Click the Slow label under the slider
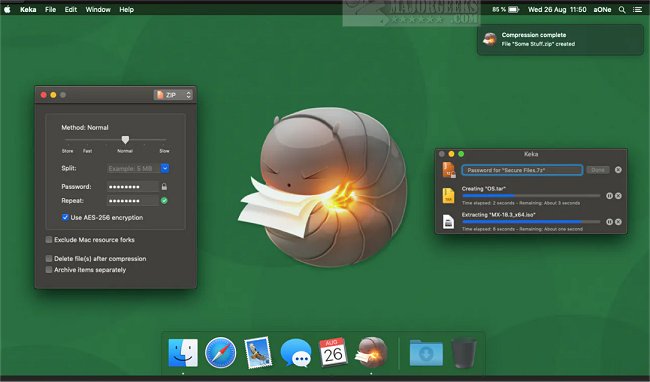This screenshot has height=382, width=650. coord(164,151)
